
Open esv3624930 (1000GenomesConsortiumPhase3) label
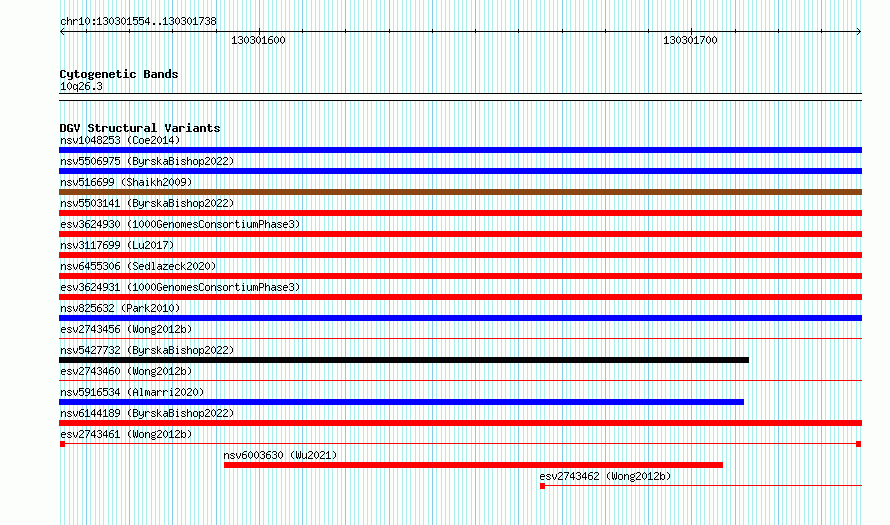point(180,224)
